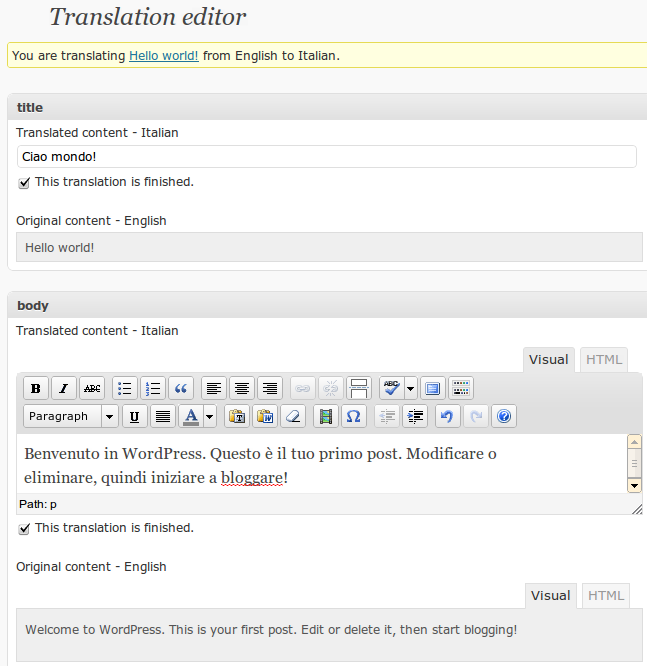The height and width of the screenshot is (666, 647).
Task: Switch original content to HTML tab
Action: pyautogui.click(x=606, y=596)
